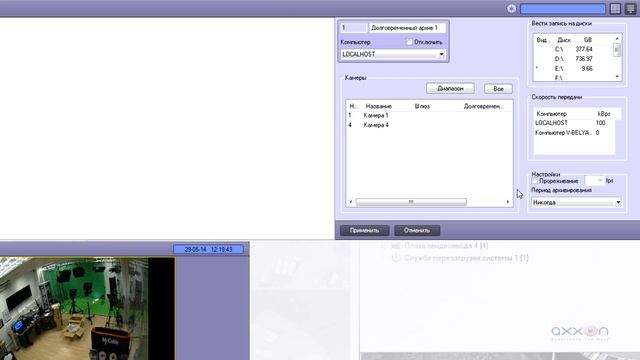This screenshot has width=640, height=360.
Task: Edit the archive name field Долговременный архив 1
Action: [407, 28]
